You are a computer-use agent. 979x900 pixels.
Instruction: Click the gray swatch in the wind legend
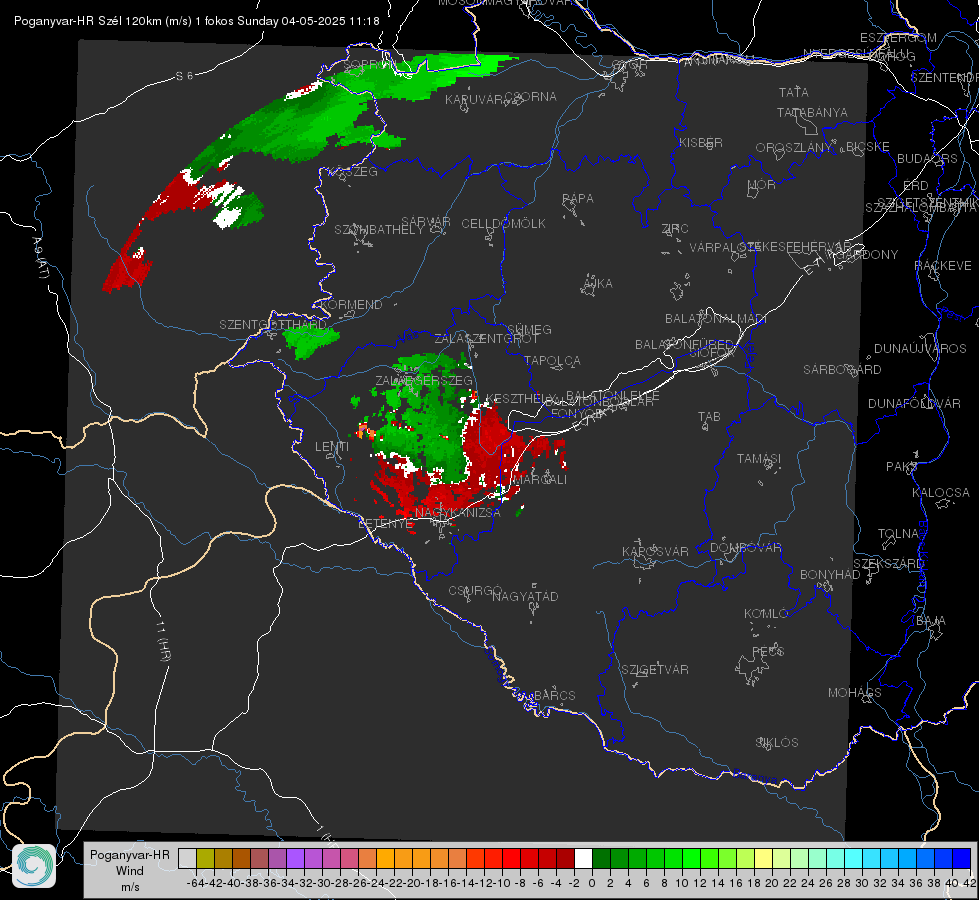point(187,859)
